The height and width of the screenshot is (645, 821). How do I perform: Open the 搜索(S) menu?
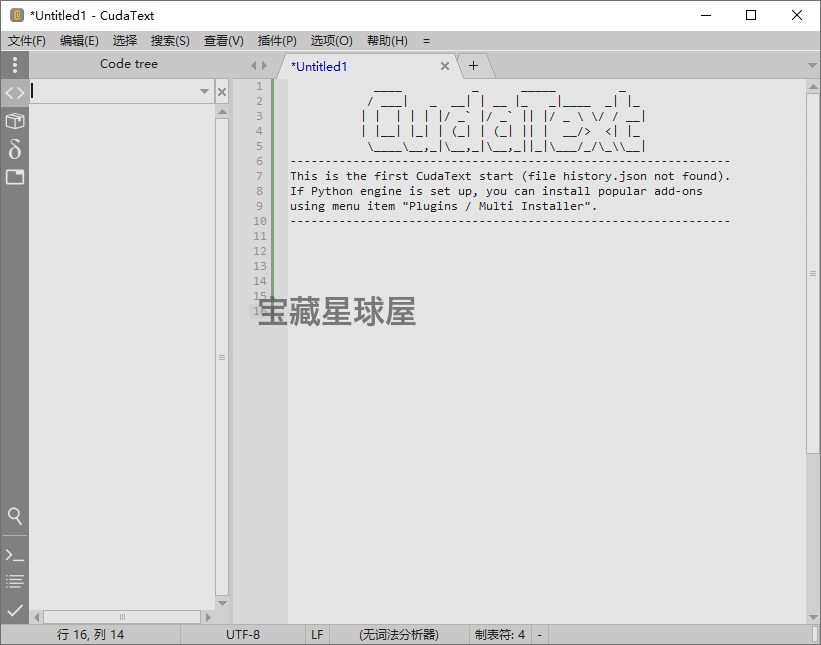[170, 41]
